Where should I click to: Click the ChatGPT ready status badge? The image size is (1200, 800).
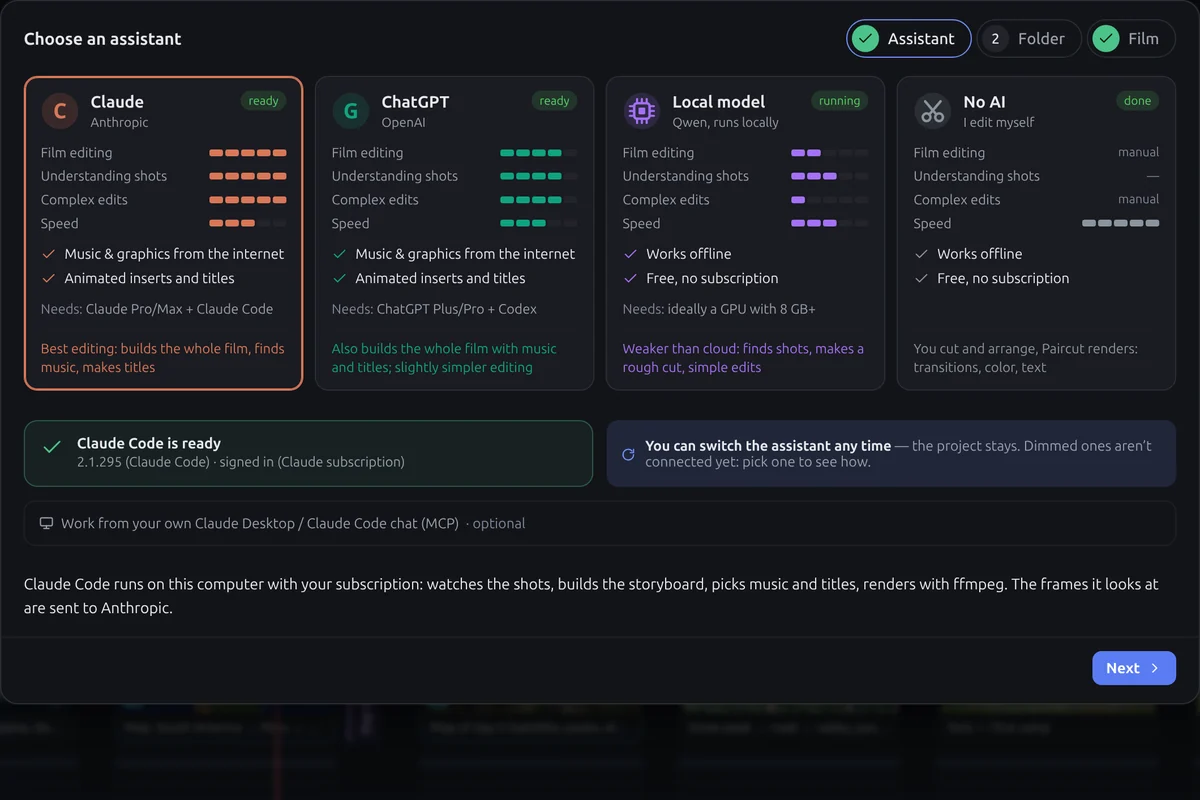[555, 101]
